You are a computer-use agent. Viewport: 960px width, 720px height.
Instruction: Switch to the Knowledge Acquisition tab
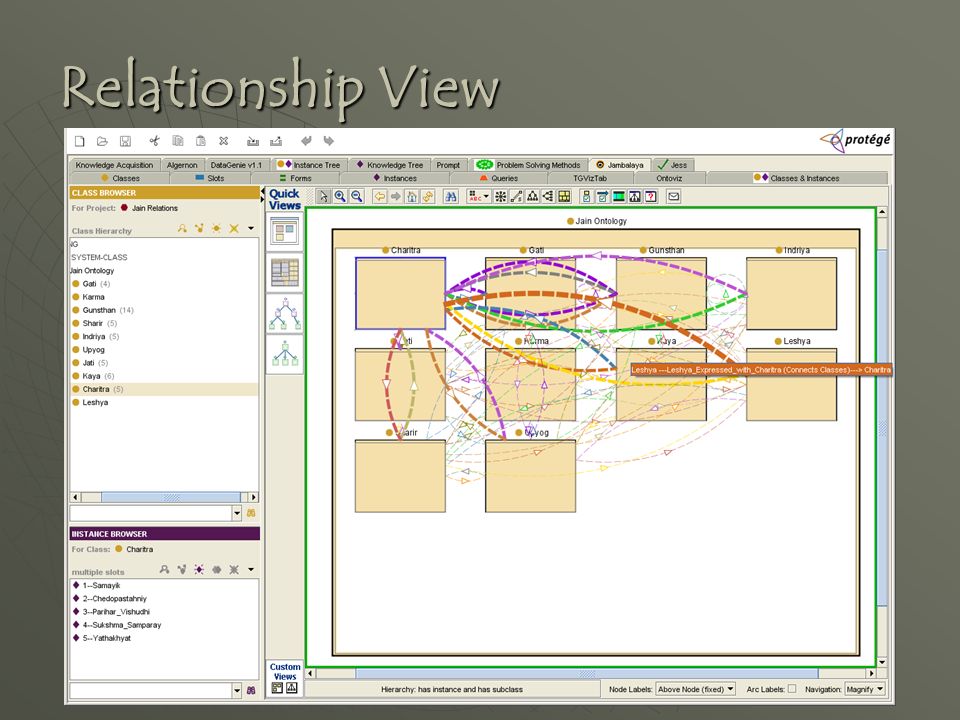(x=114, y=165)
